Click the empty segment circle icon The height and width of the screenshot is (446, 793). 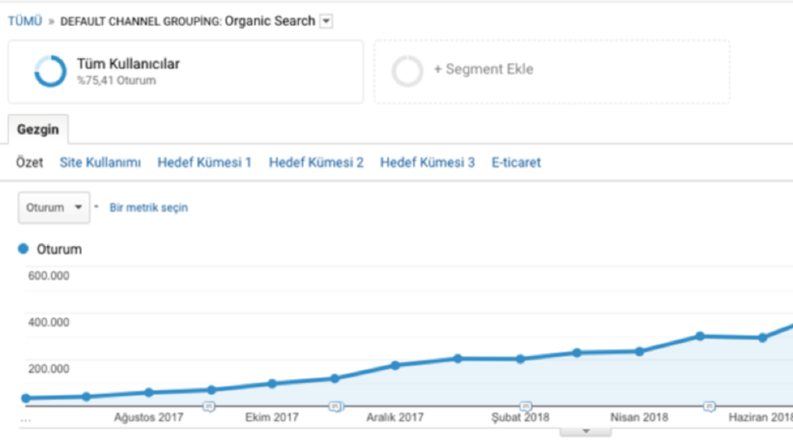[407, 71]
